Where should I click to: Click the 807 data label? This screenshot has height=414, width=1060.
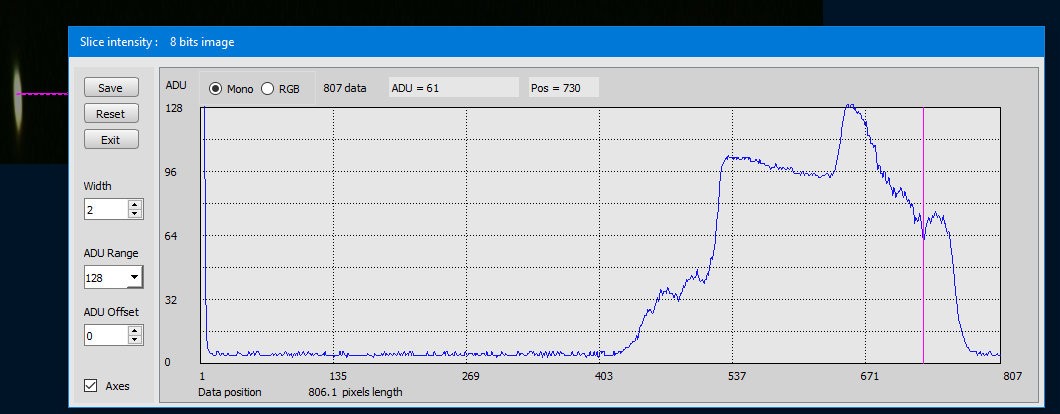coord(345,88)
